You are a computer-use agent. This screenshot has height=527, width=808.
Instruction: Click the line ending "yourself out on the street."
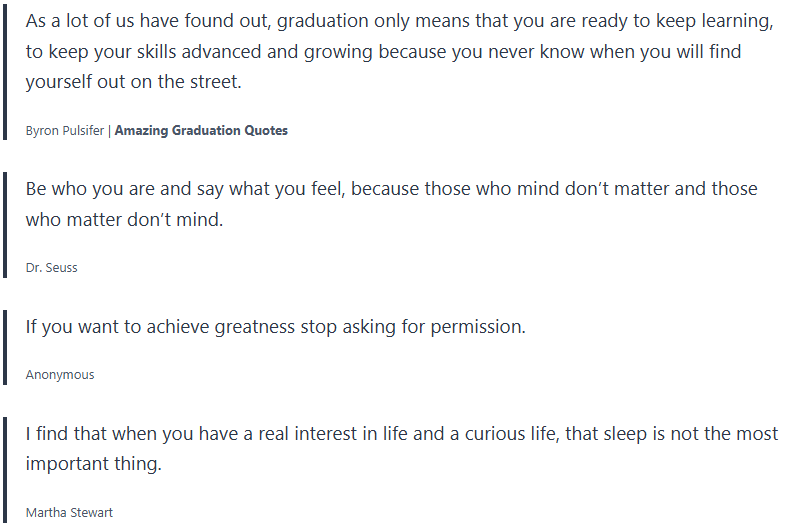point(134,82)
